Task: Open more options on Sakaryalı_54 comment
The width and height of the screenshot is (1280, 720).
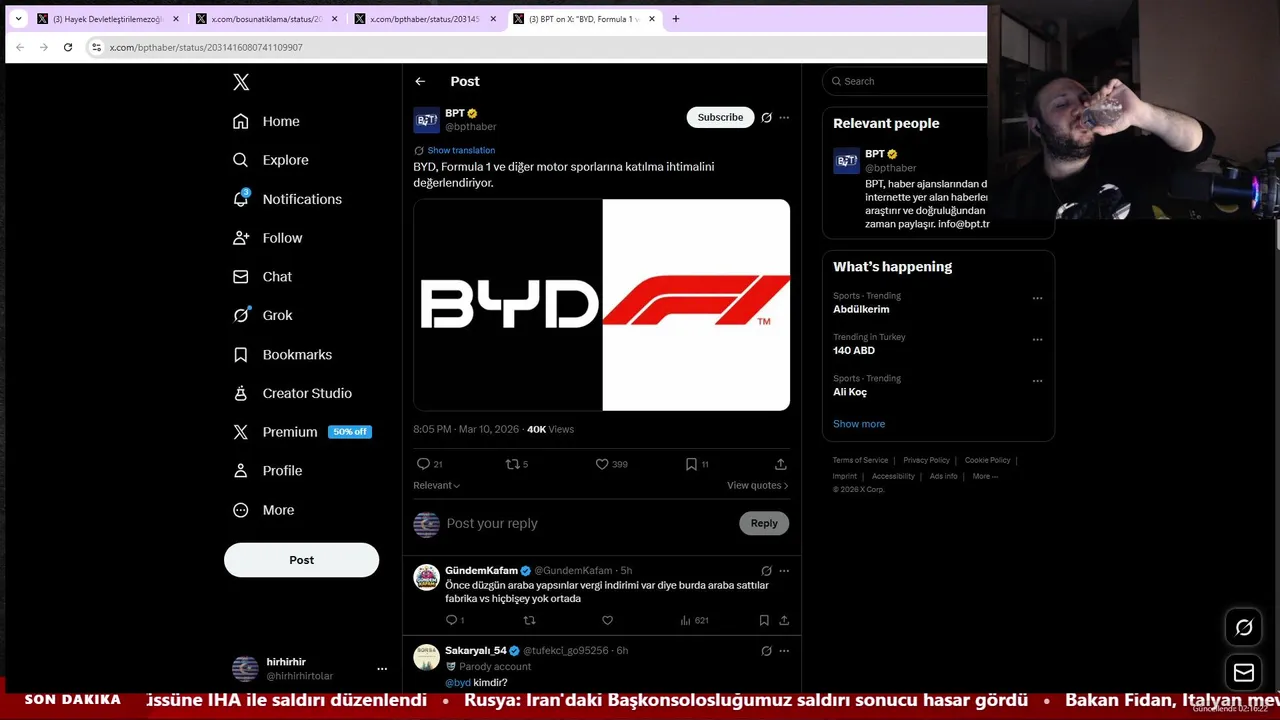Action: coord(784,650)
